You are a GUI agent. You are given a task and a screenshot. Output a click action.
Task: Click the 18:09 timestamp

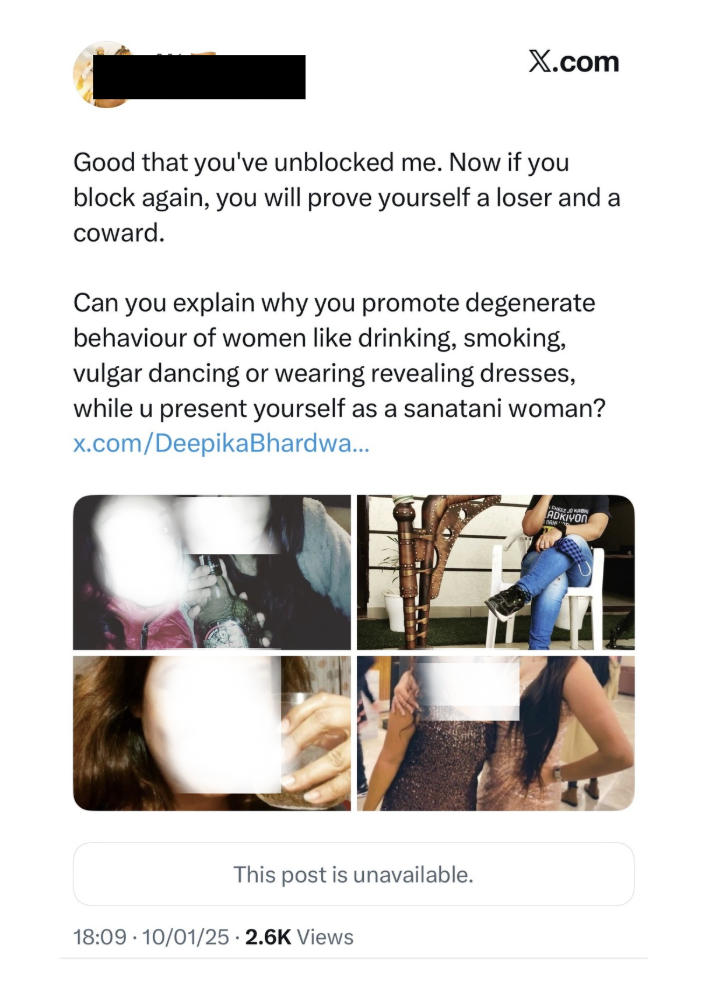tap(100, 937)
